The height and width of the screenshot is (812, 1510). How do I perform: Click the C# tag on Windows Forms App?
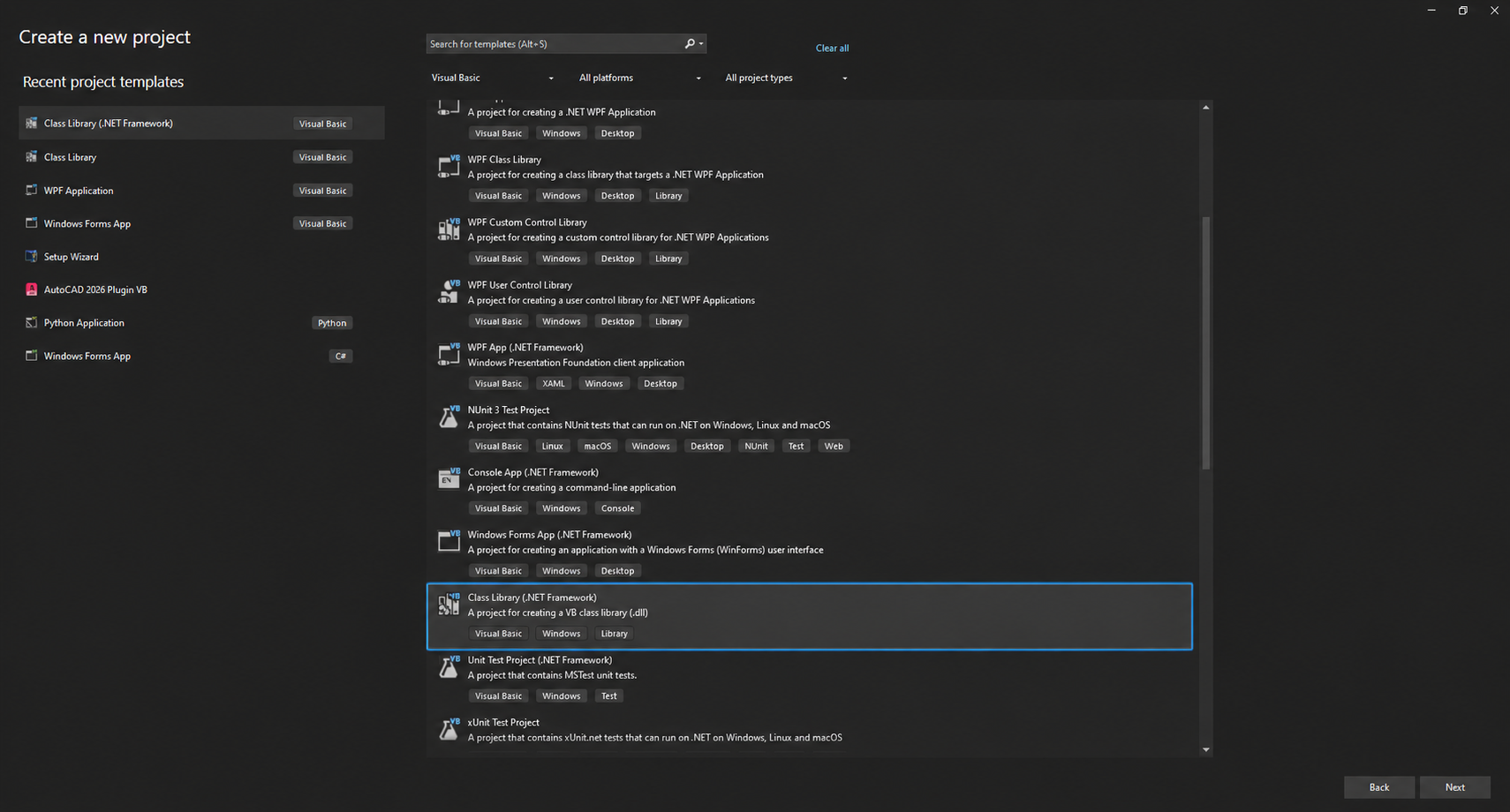coord(341,357)
